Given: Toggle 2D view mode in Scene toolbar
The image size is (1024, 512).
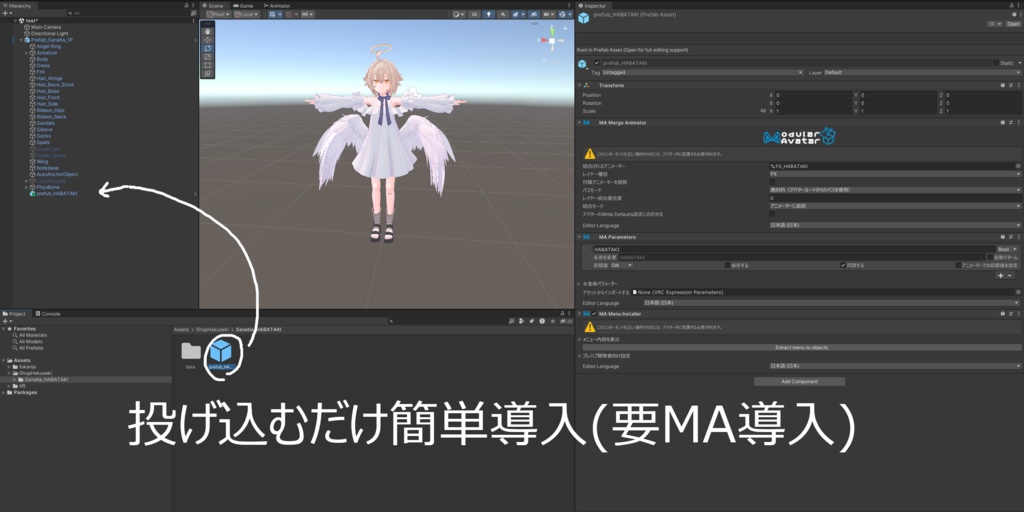Looking at the screenshot, I should [x=475, y=14].
